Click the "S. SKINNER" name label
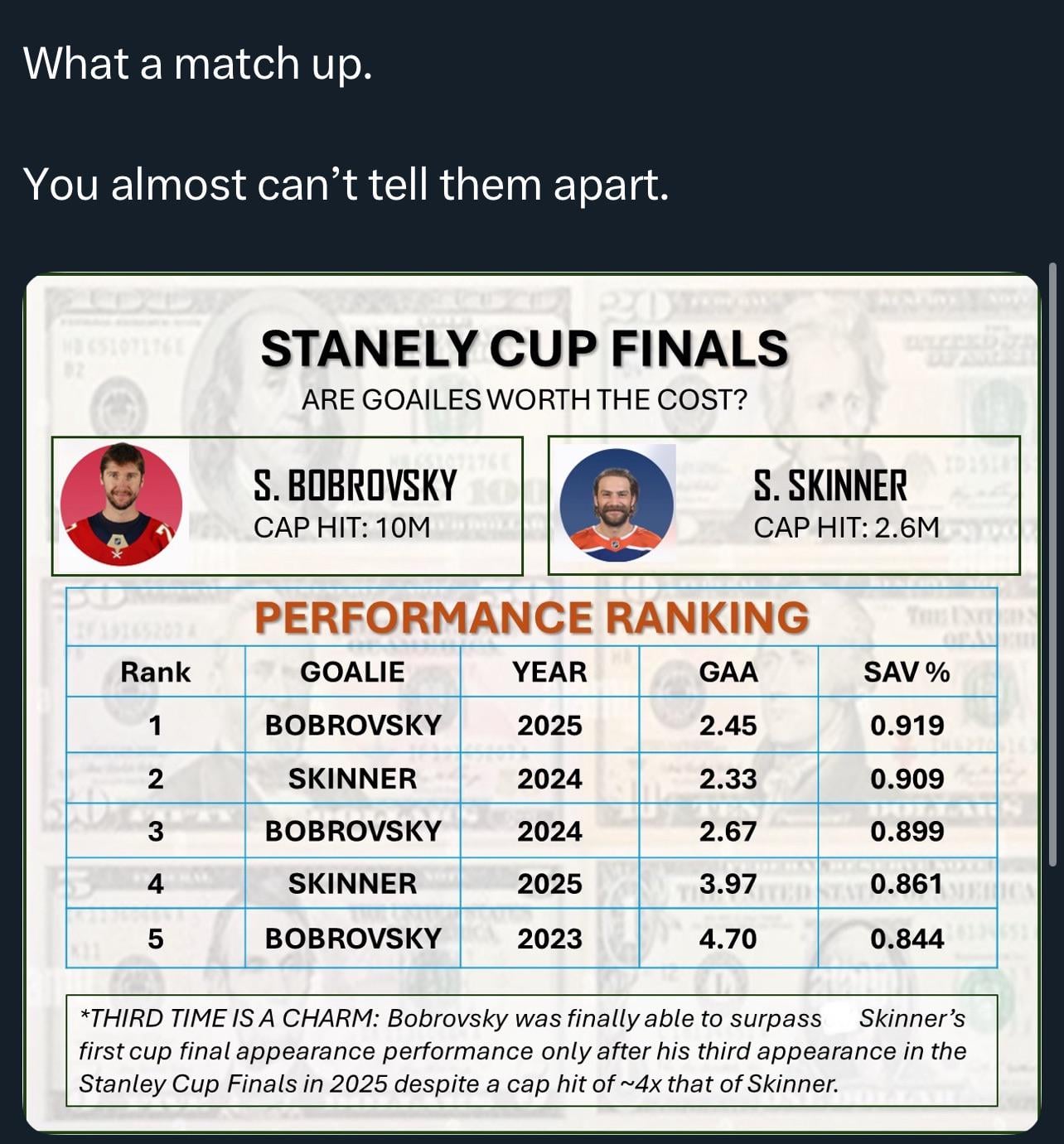 tap(830, 485)
